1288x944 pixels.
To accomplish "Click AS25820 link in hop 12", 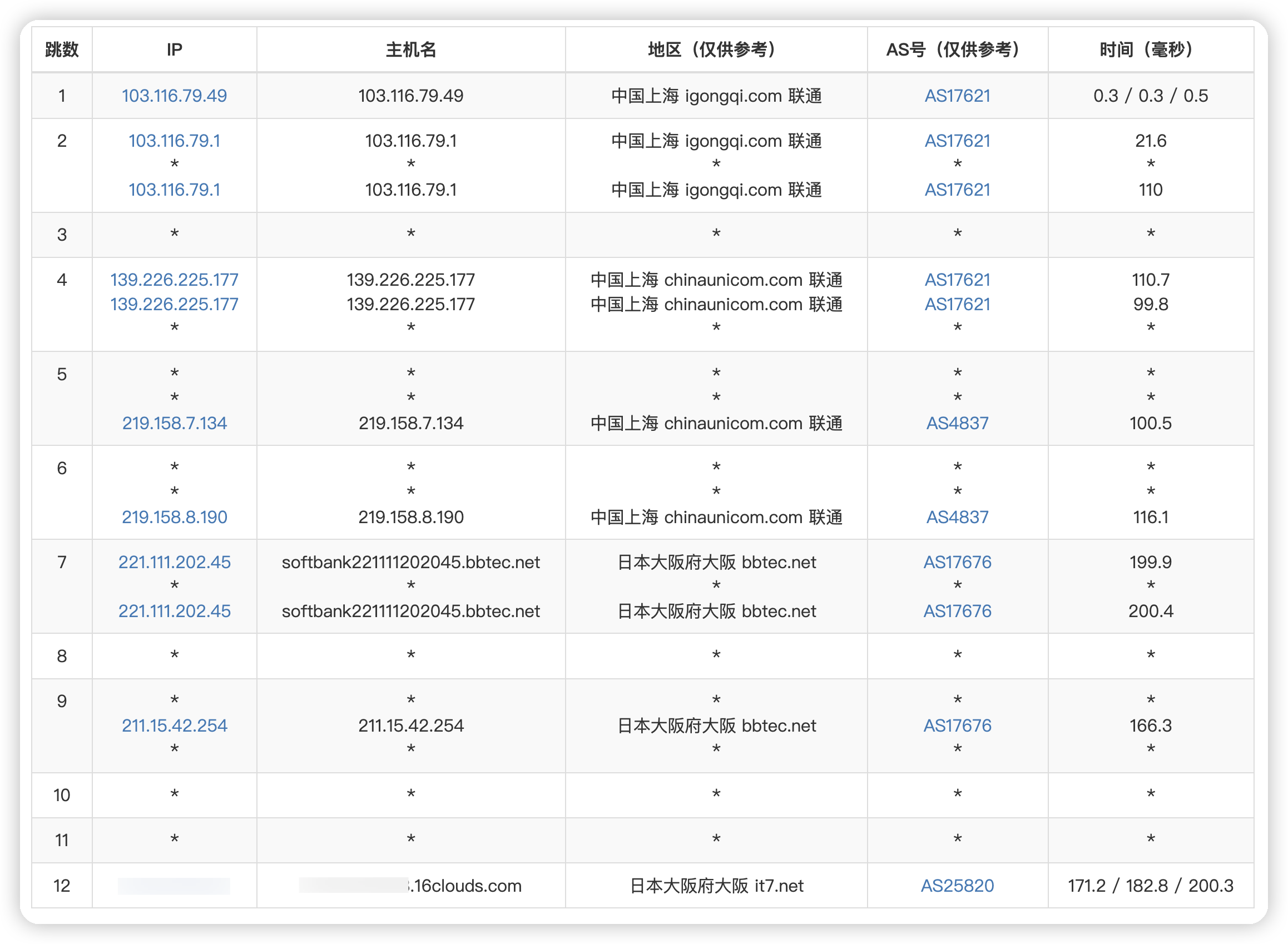I will tap(957, 885).
